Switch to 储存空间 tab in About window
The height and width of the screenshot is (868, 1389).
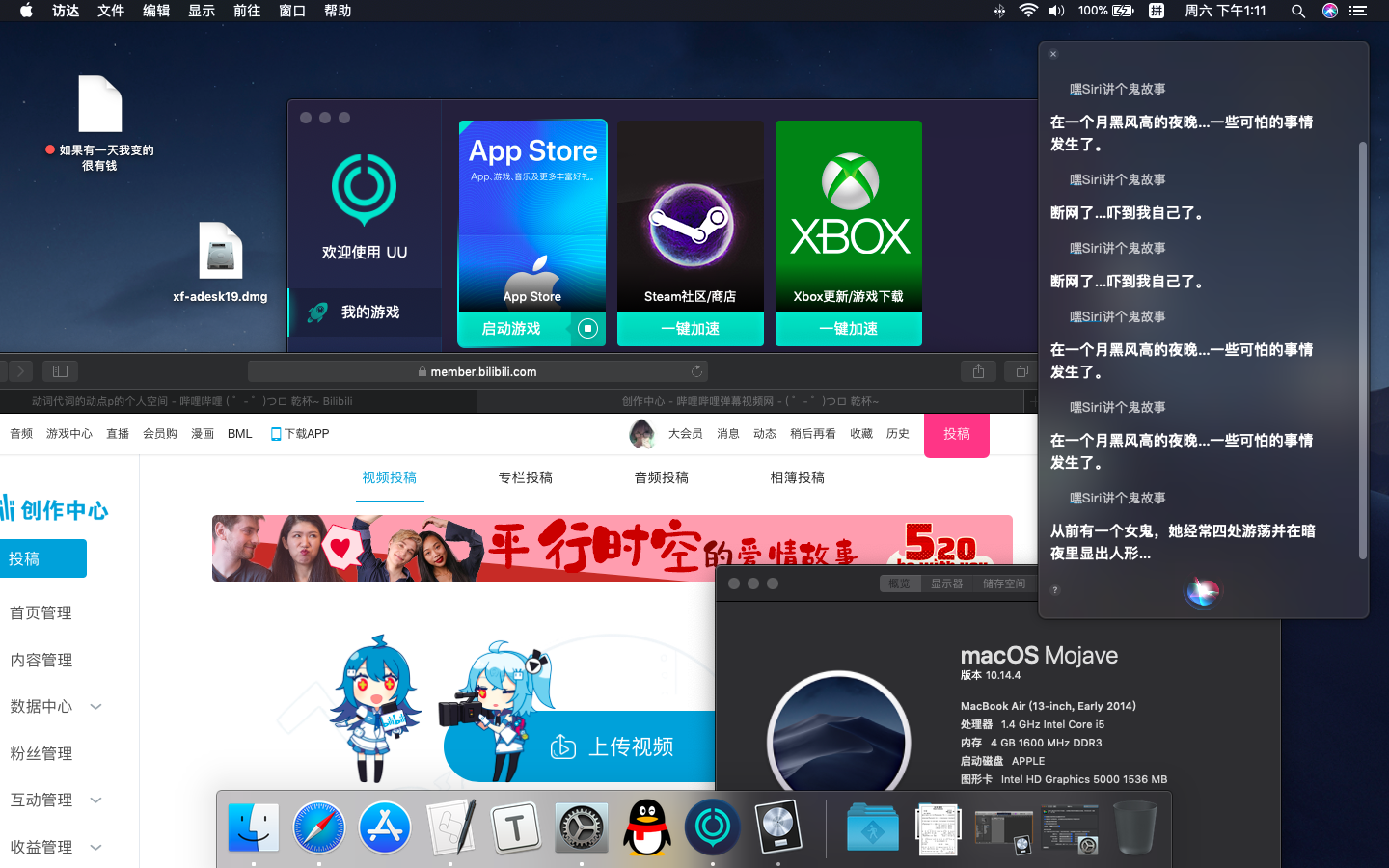pos(1003,583)
